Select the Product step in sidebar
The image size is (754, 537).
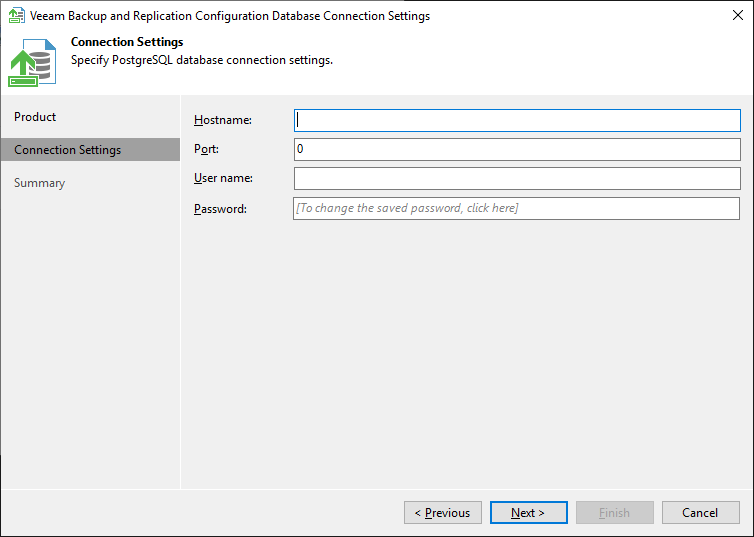pyautogui.click(x=90, y=117)
